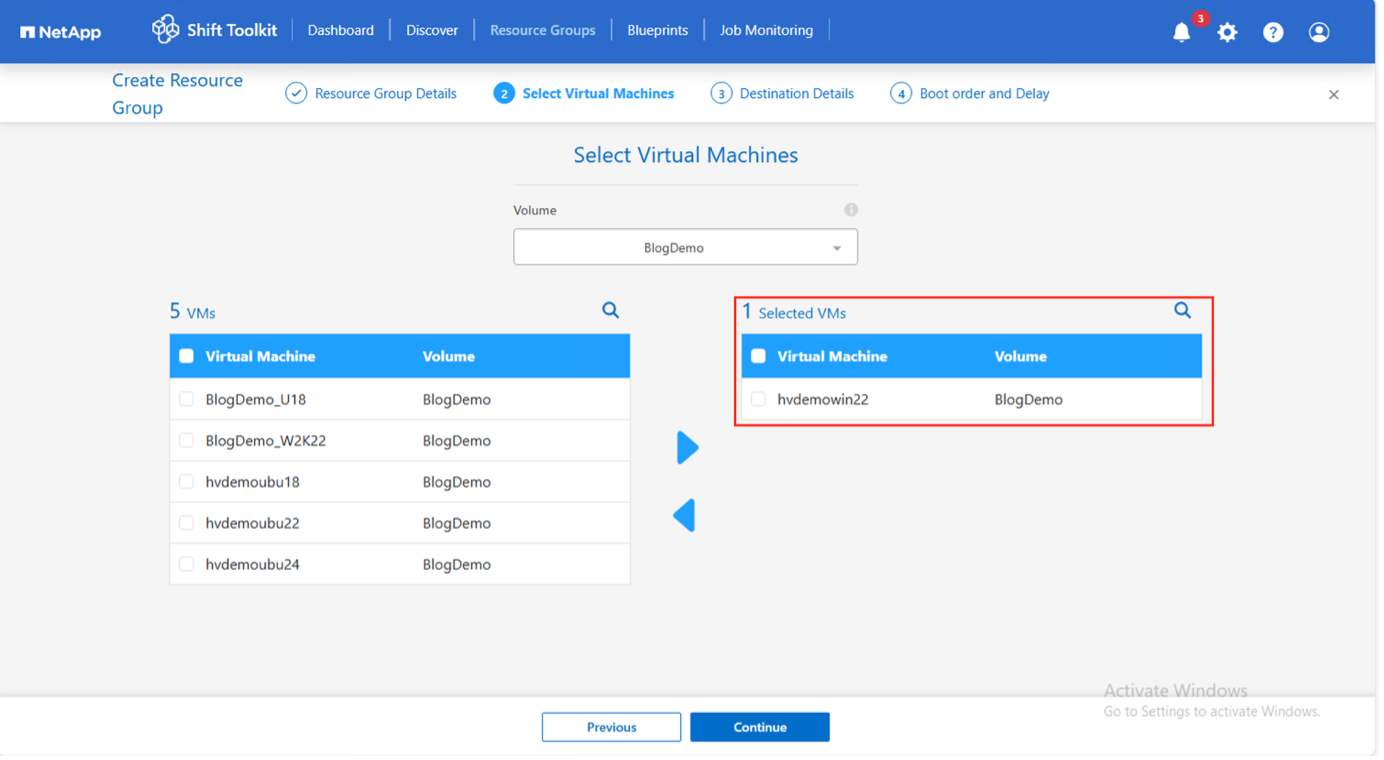Click the help question mark icon

1273,32
